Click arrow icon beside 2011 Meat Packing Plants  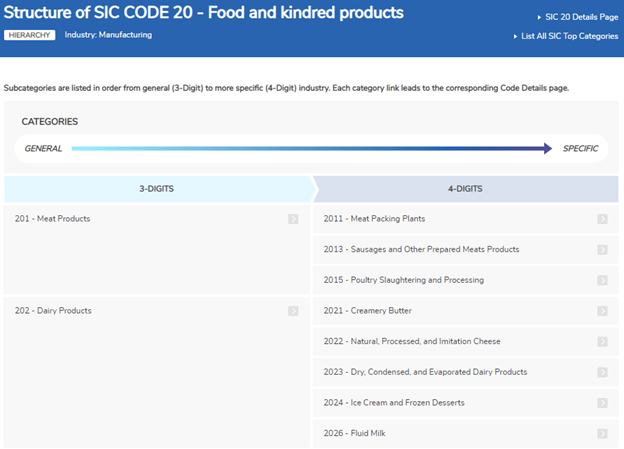pos(603,219)
